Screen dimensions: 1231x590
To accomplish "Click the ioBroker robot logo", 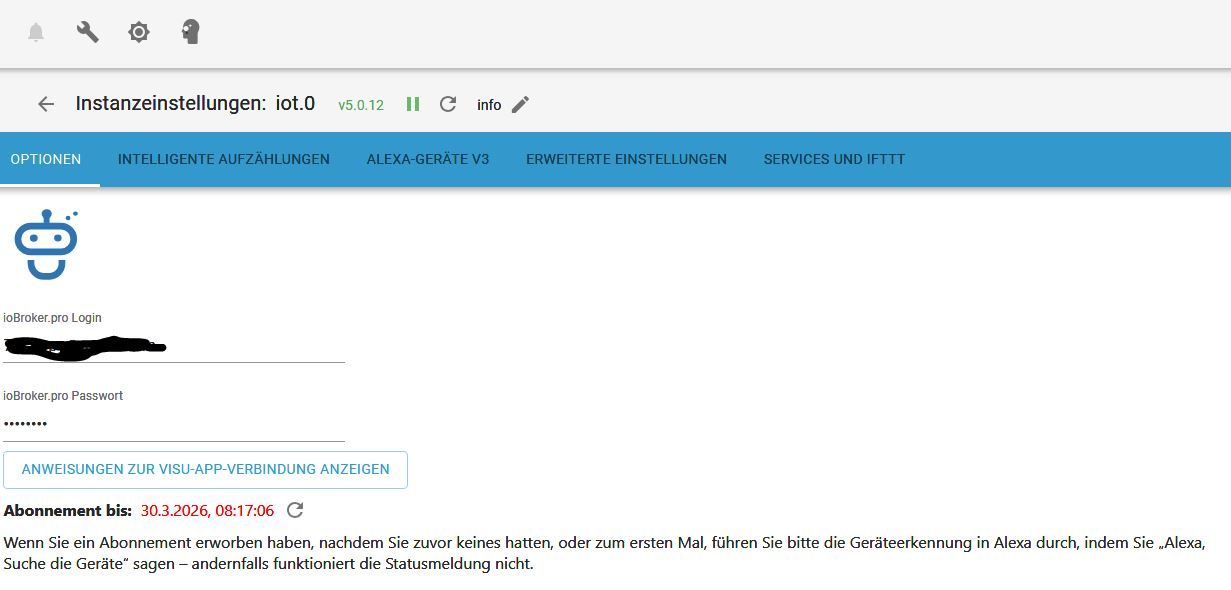I will (x=47, y=243).
